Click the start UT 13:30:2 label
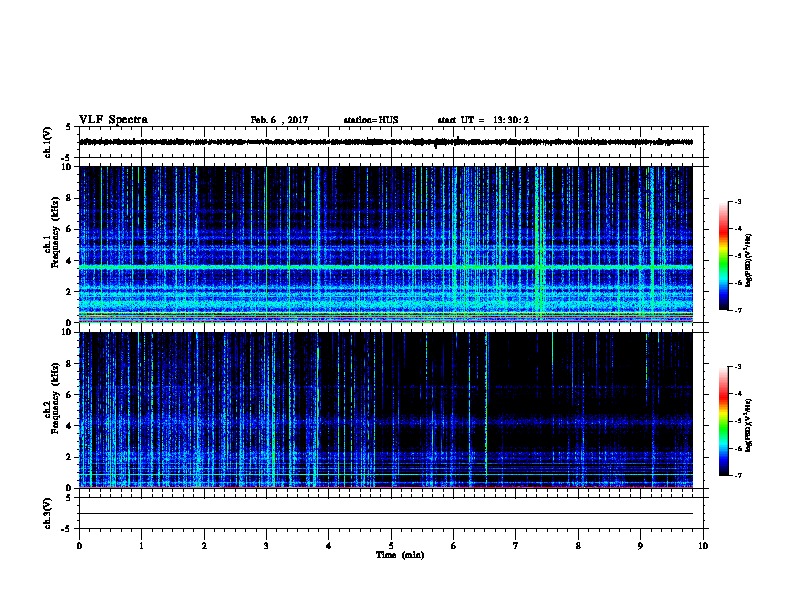Screen dimensions: 792x612 (483, 120)
